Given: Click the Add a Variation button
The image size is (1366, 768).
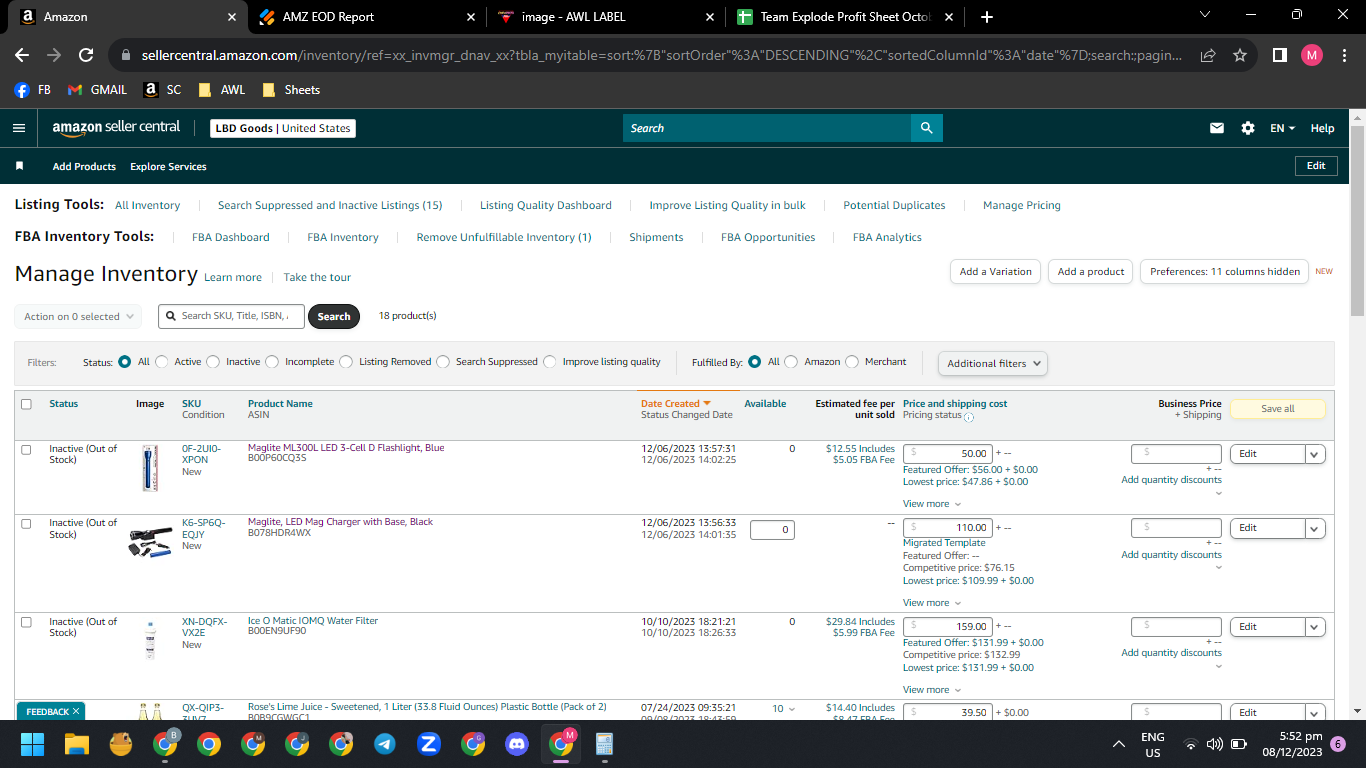Looking at the screenshot, I should click(x=995, y=272).
